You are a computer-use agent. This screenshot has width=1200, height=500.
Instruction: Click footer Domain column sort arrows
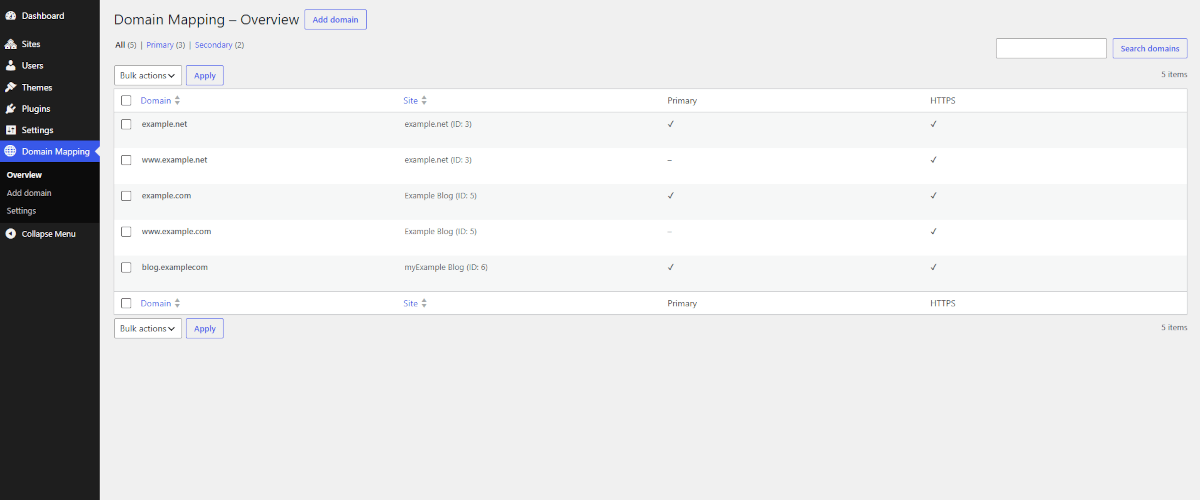(x=177, y=303)
